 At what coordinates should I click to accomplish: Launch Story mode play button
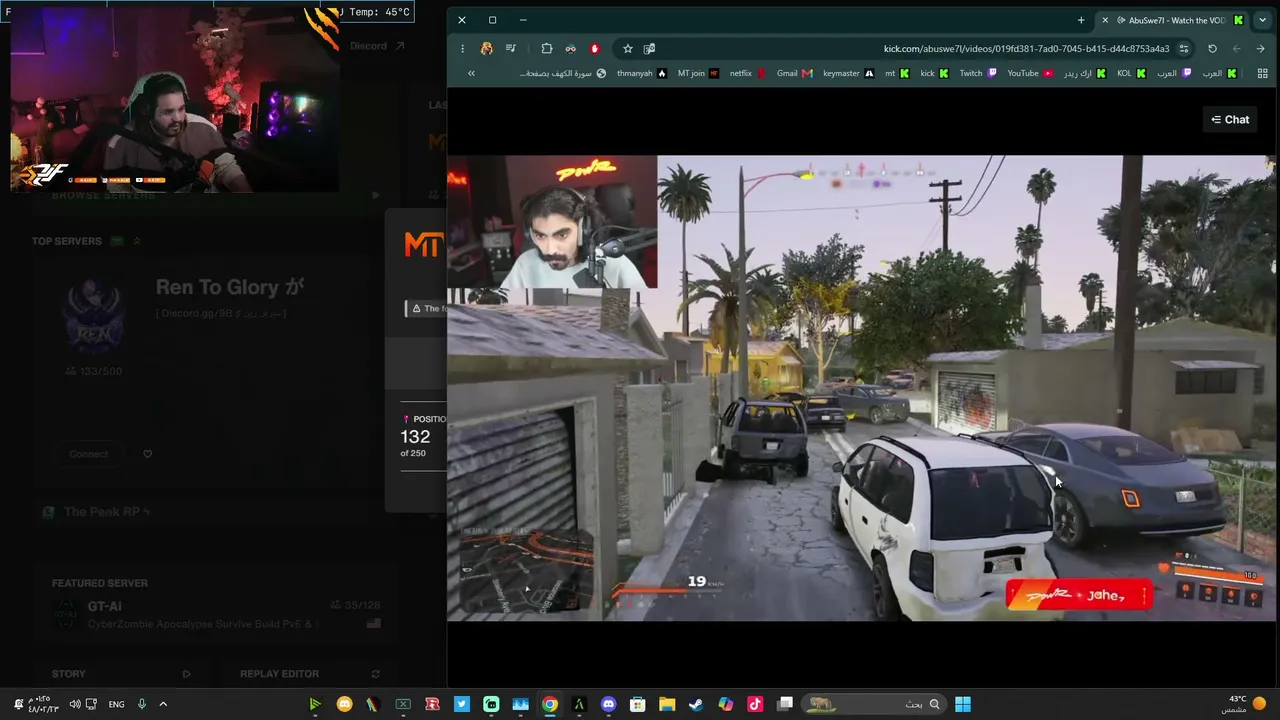point(186,674)
